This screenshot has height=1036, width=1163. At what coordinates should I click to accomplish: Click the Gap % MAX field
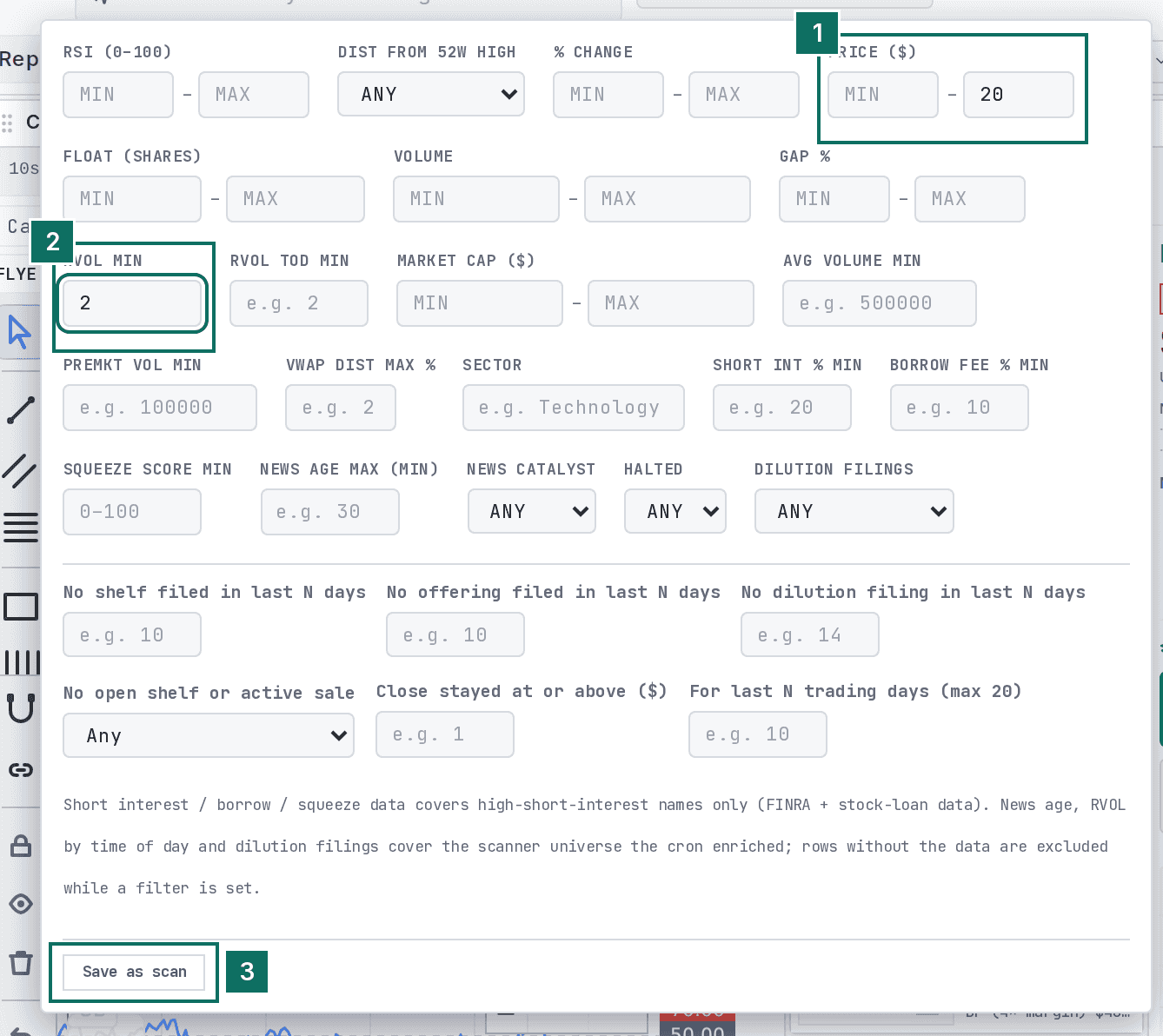coord(970,199)
